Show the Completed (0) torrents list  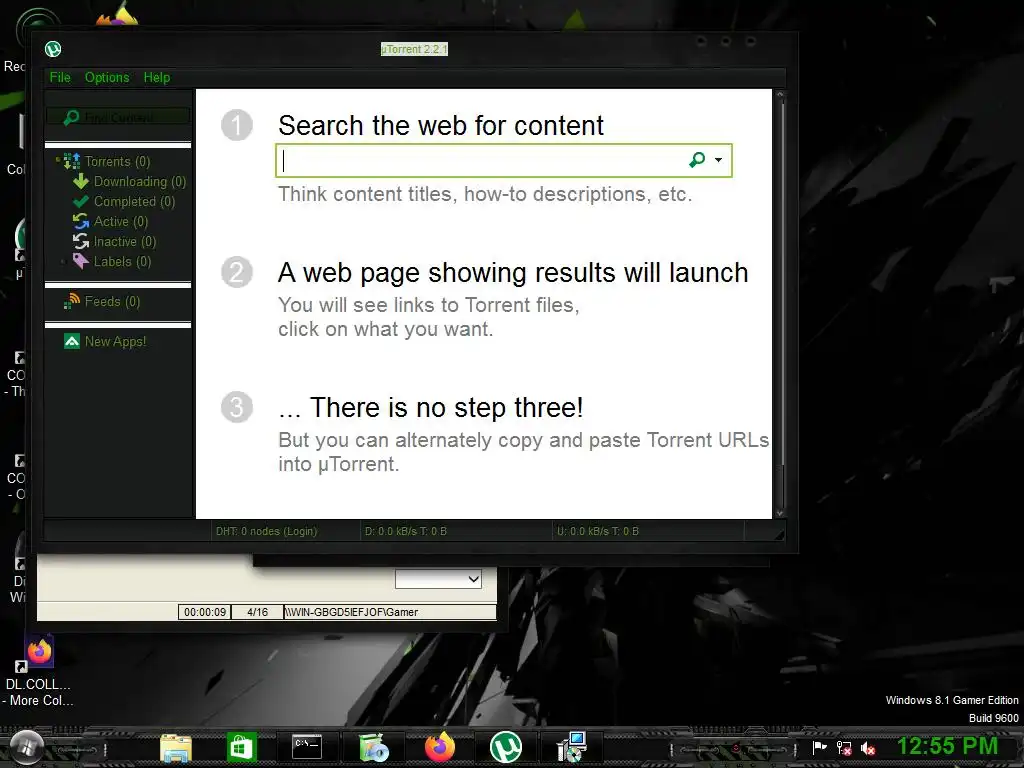(x=135, y=202)
